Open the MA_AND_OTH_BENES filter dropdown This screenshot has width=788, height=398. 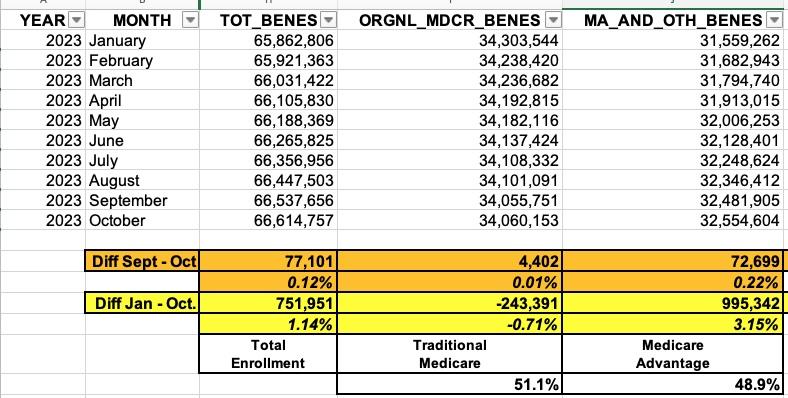(773, 20)
